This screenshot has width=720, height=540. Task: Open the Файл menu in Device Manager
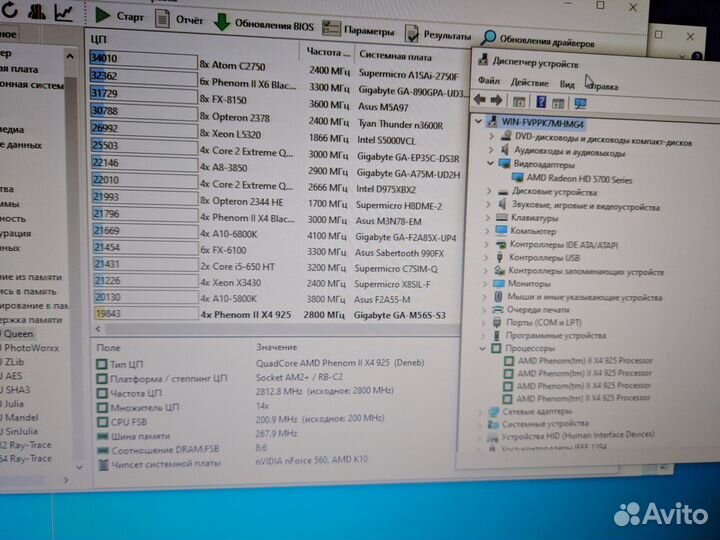click(x=488, y=81)
